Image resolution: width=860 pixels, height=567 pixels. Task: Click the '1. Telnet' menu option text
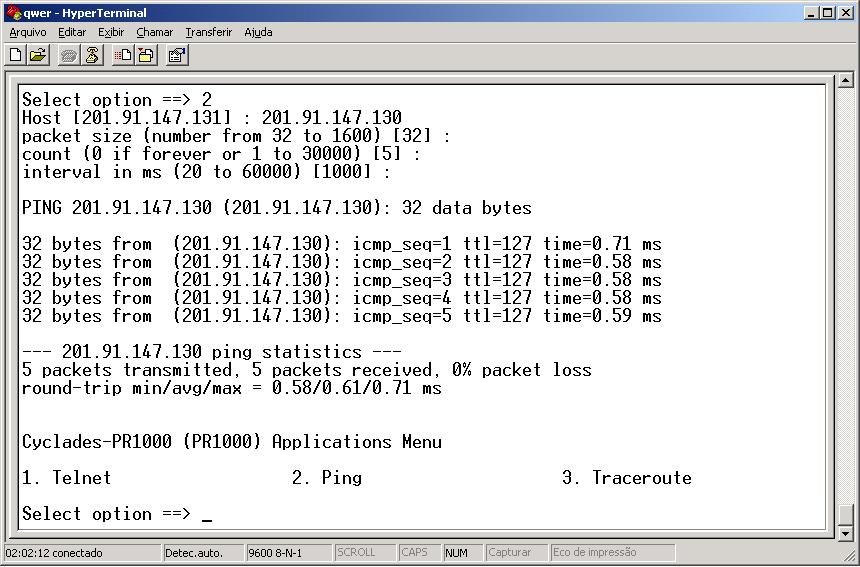coord(66,478)
